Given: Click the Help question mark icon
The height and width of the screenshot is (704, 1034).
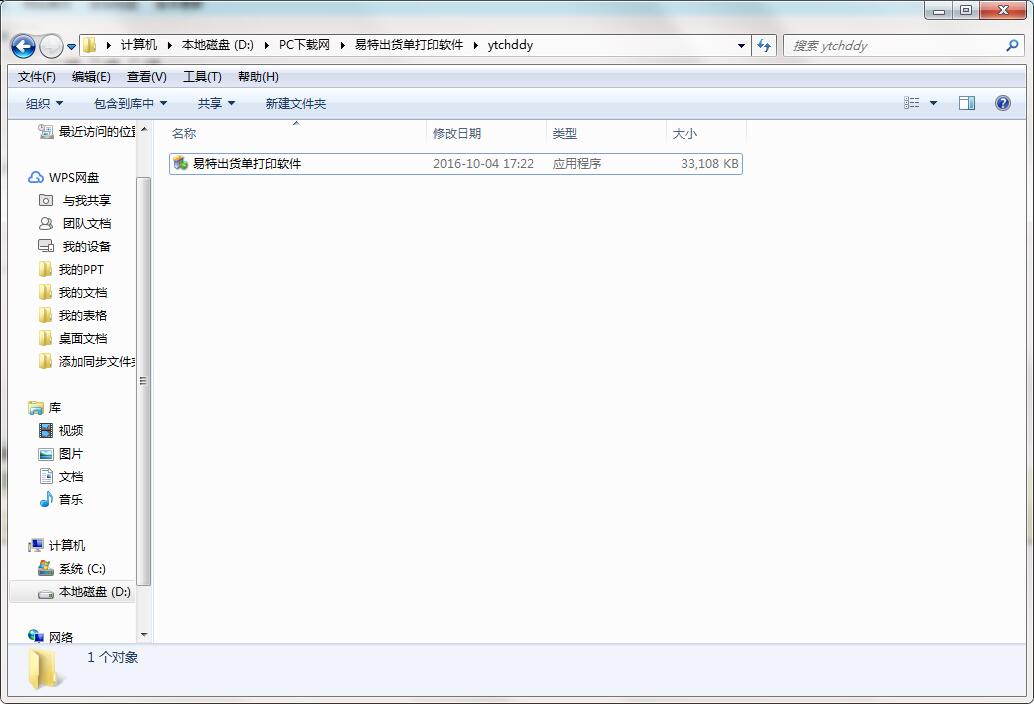Looking at the screenshot, I should point(1002,103).
